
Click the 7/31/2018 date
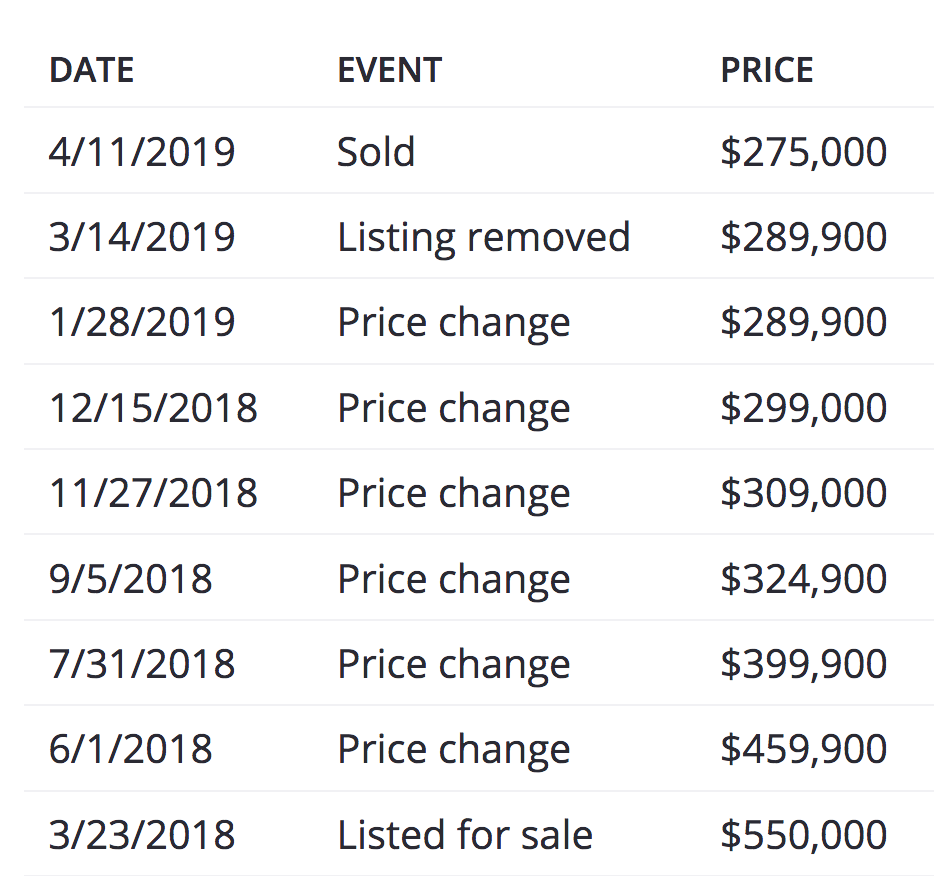click(x=142, y=664)
